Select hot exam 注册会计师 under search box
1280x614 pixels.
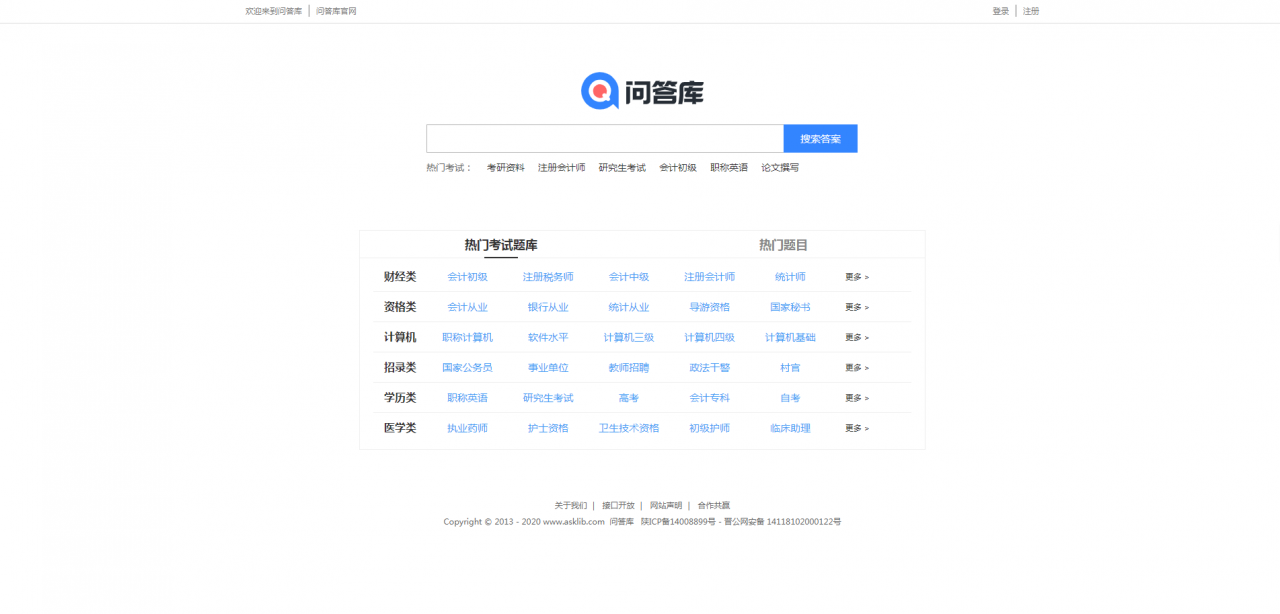(561, 168)
